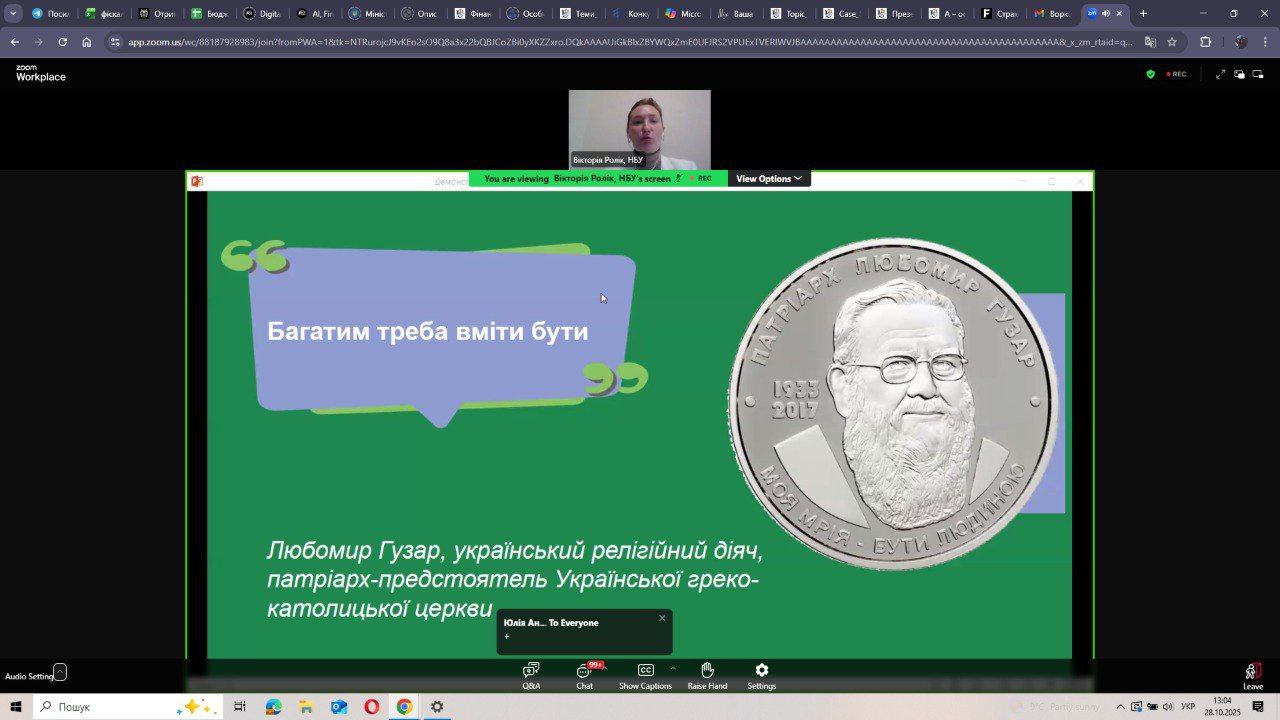Bookmark this page with the star icon
The image size is (1280, 720).
(1172, 42)
